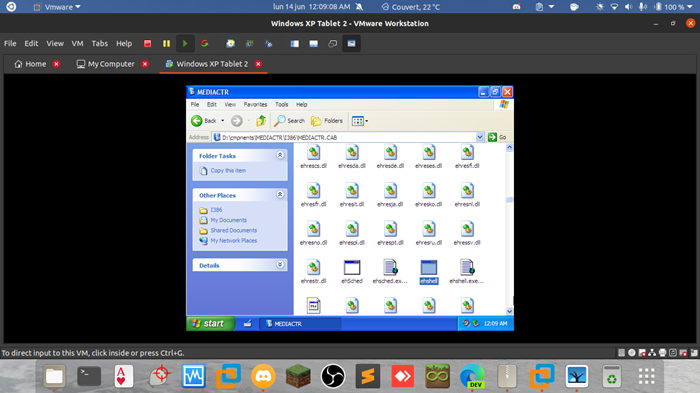Launch Sublime Text from the dock
The width and height of the screenshot is (700, 393).
(x=368, y=376)
